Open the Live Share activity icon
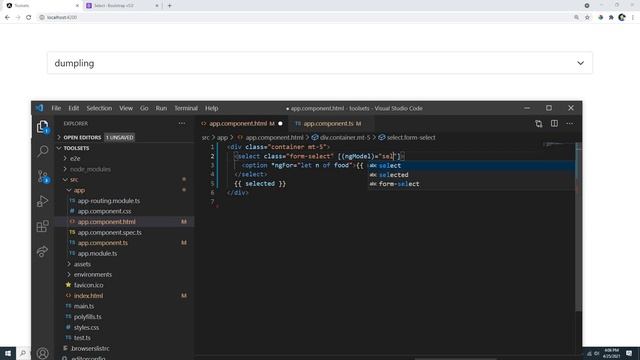Image resolution: width=640 pixels, height=360 pixels. point(42,251)
